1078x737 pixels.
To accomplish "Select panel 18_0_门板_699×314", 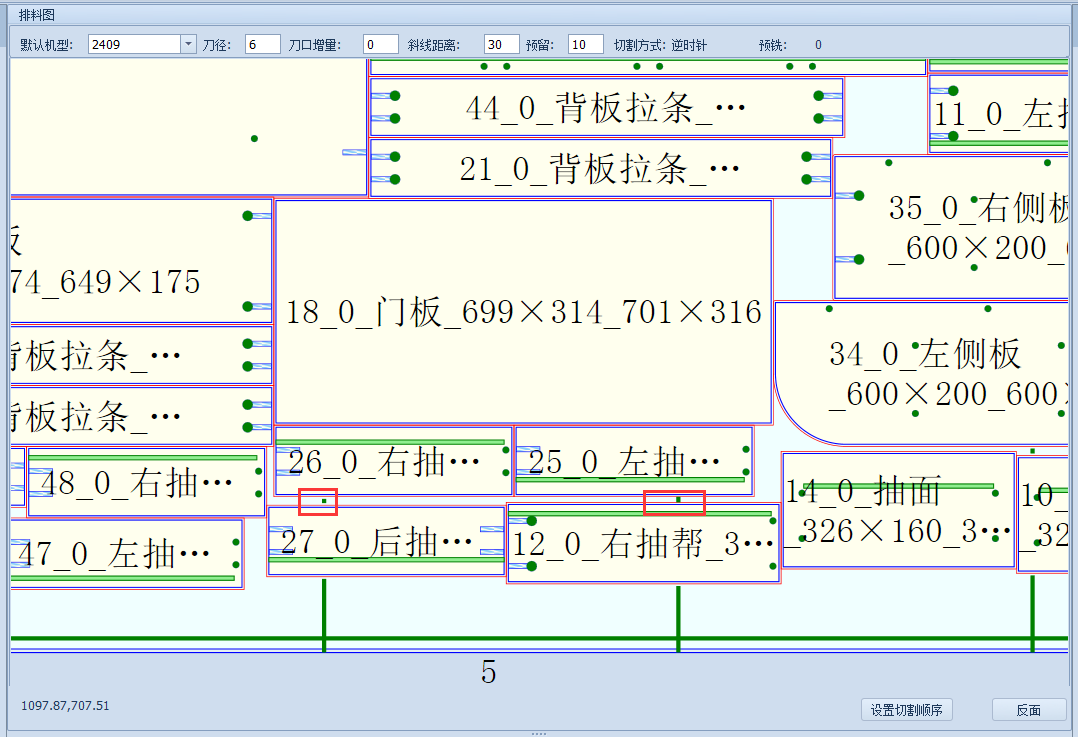I will pos(522,312).
